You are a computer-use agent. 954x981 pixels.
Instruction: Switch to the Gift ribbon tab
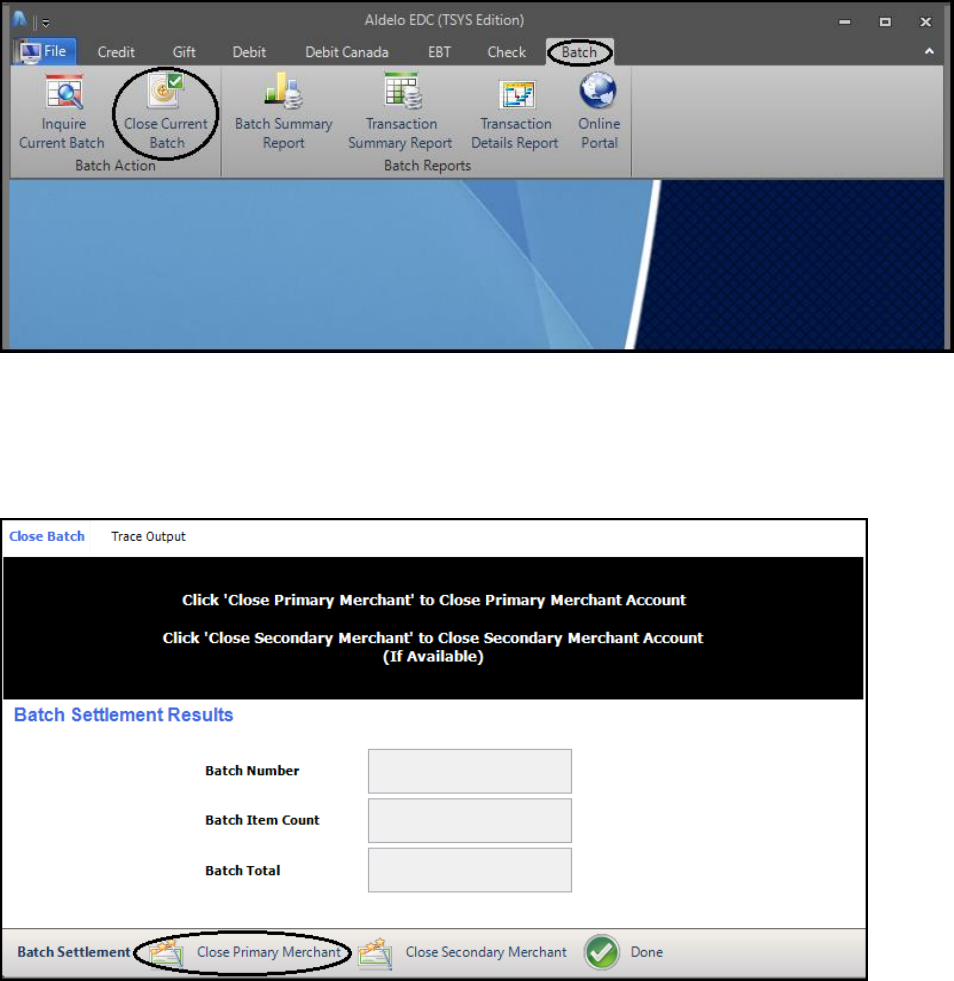click(184, 52)
